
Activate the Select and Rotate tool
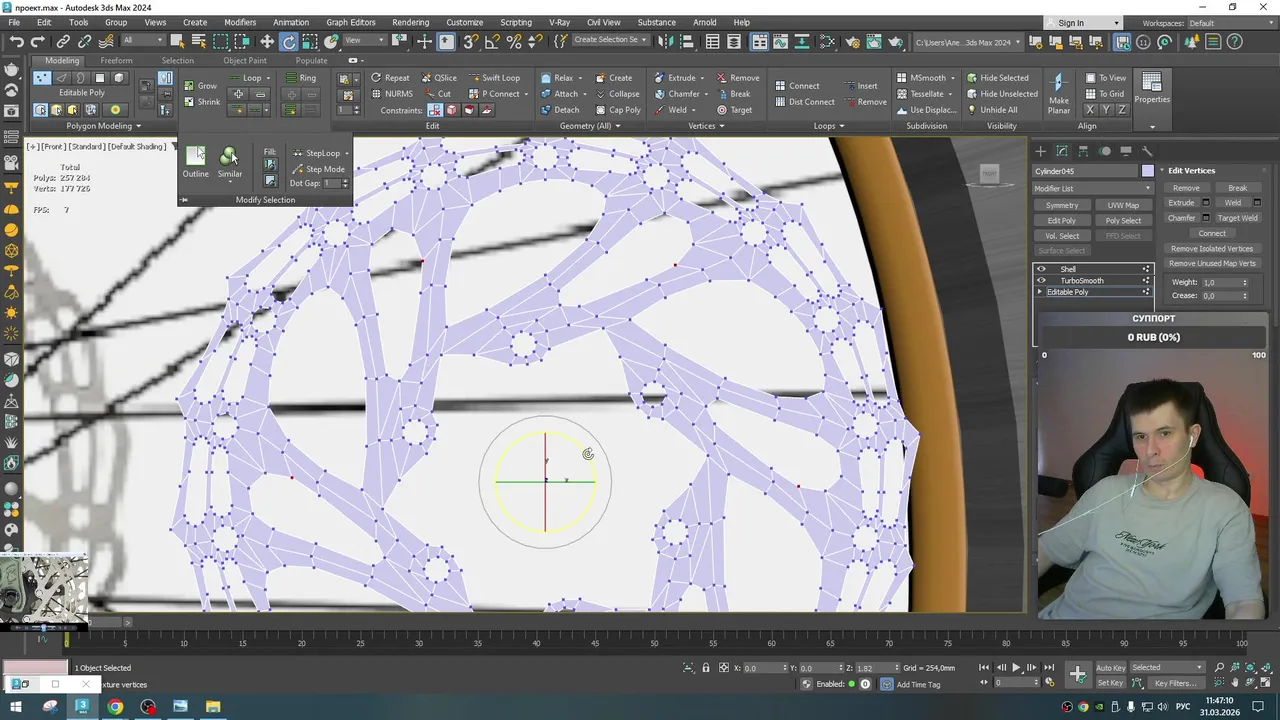[x=289, y=41]
